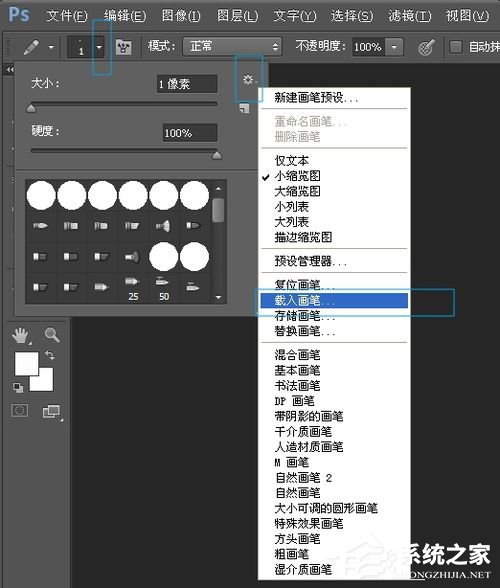Open the 文字(Y) menu
Image resolution: width=500 pixels, height=588 pixels.
point(295,16)
